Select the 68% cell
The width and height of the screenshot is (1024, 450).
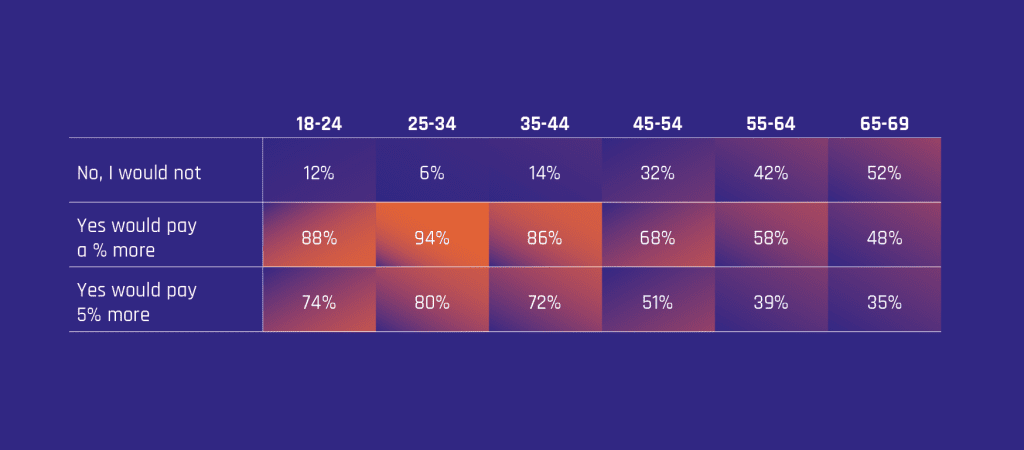tap(658, 238)
